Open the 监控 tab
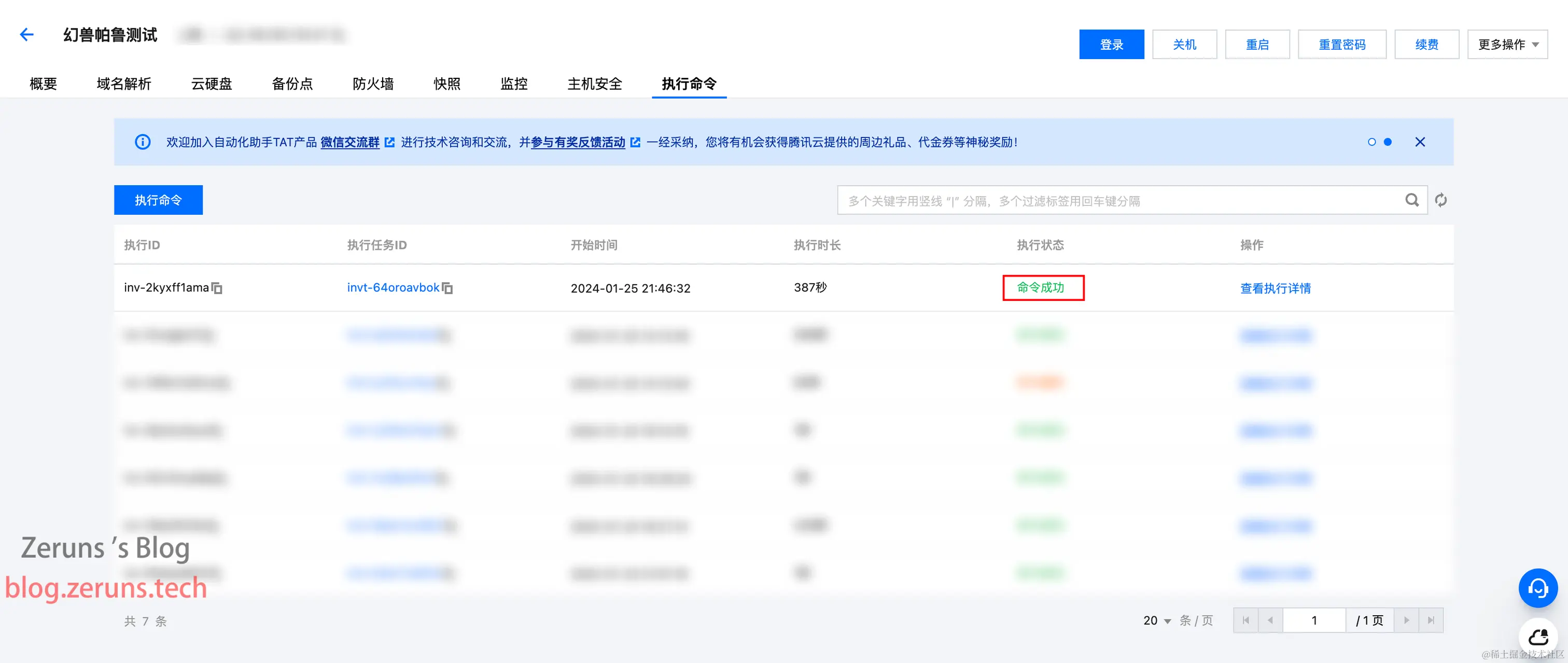Image resolution: width=1568 pixels, height=663 pixels. coord(514,84)
